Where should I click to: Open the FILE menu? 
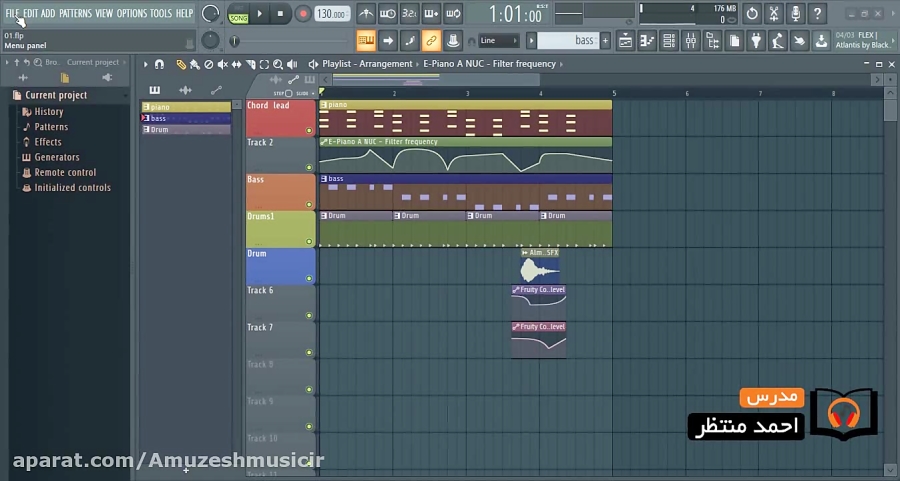[x=12, y=13]
